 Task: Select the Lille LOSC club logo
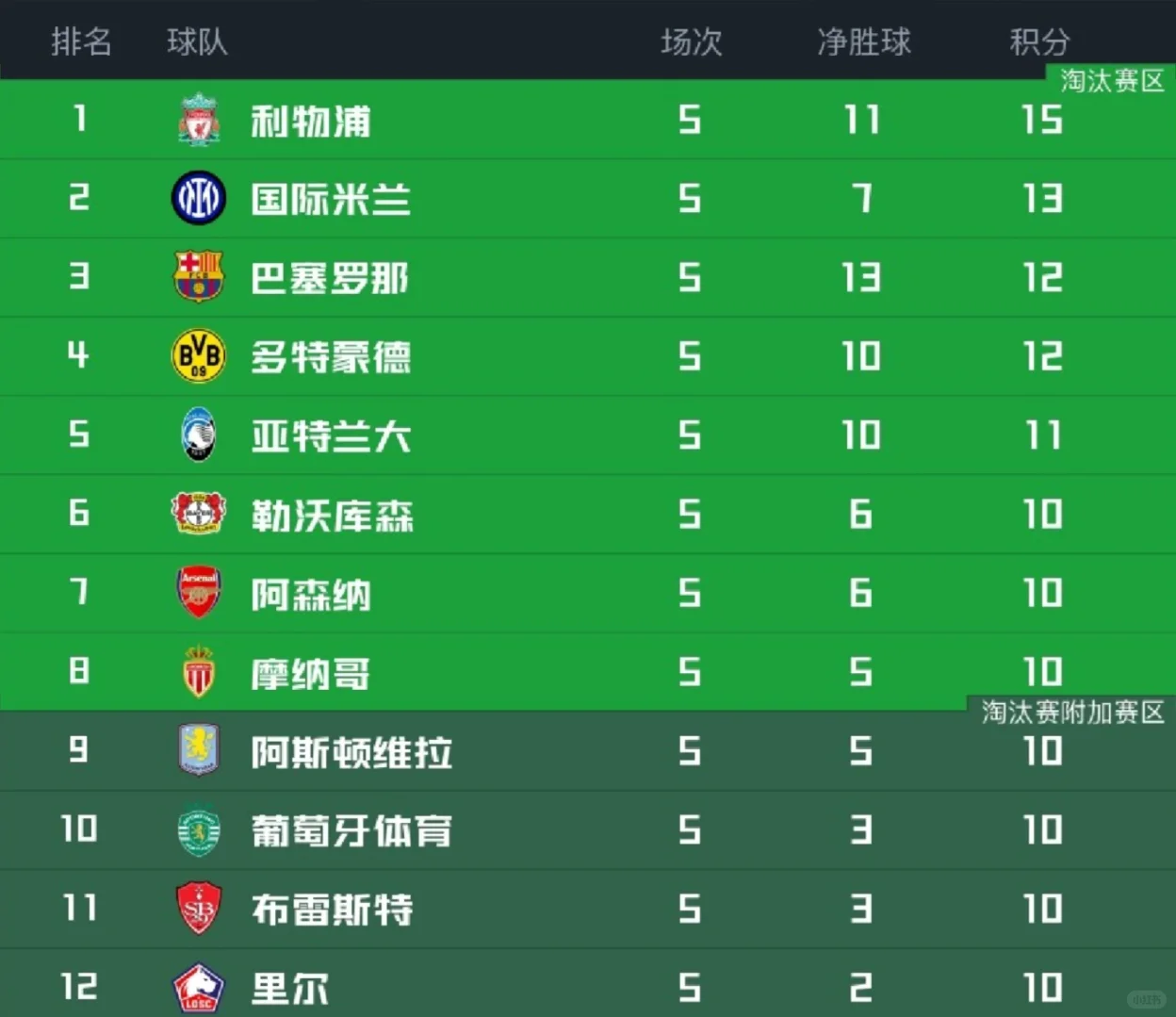199,988
